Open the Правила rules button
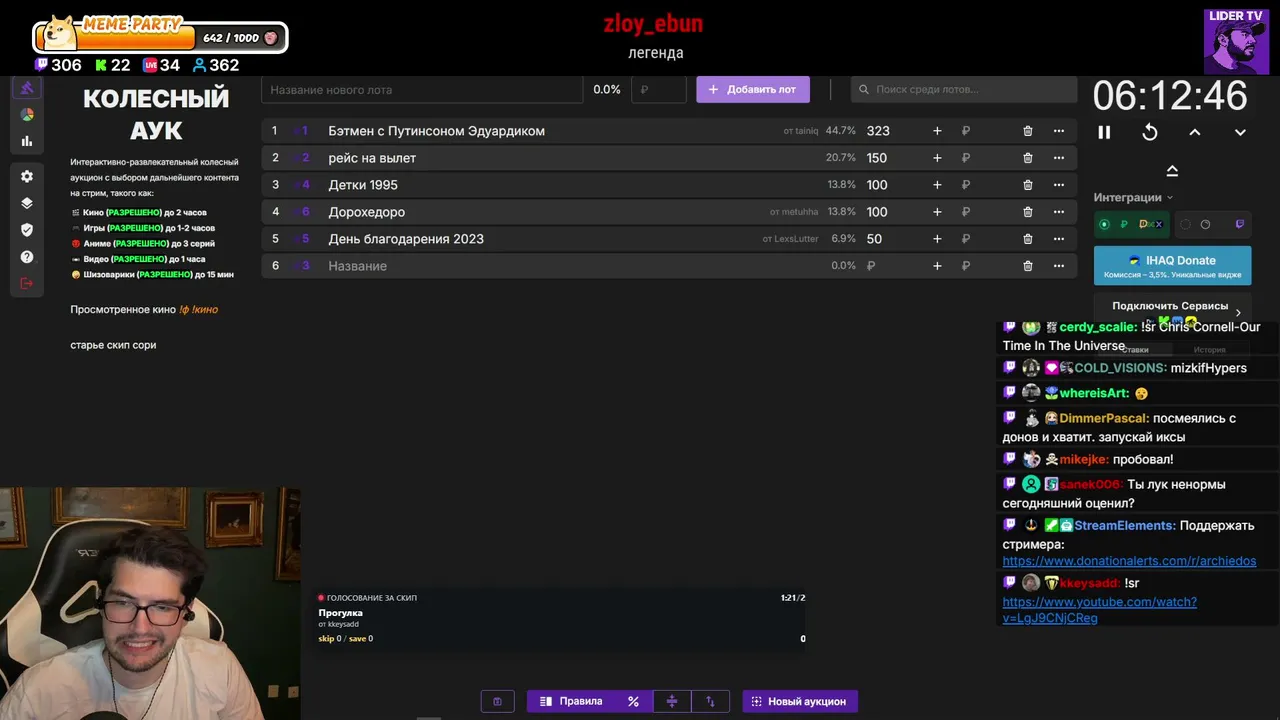The height and width of the screenshot is (720, 1280). [x=571, y=701]
